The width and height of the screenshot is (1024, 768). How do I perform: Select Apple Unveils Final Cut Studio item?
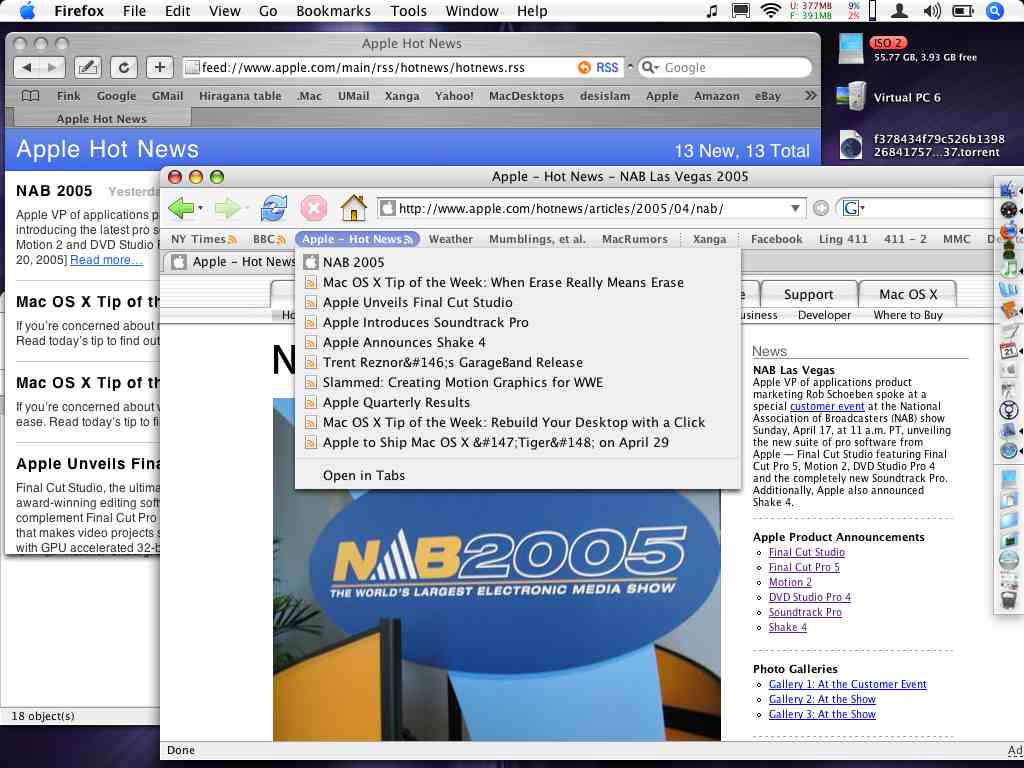point(518,302)
